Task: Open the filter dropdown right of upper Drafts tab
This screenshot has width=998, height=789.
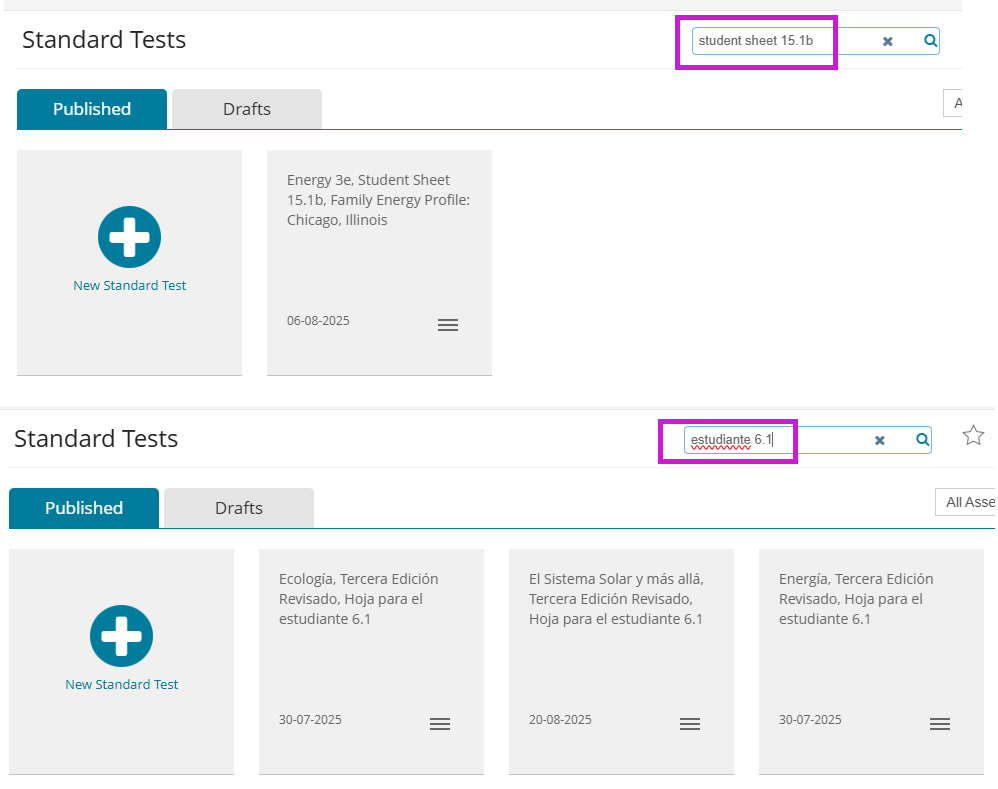Action: pos(955,103)
